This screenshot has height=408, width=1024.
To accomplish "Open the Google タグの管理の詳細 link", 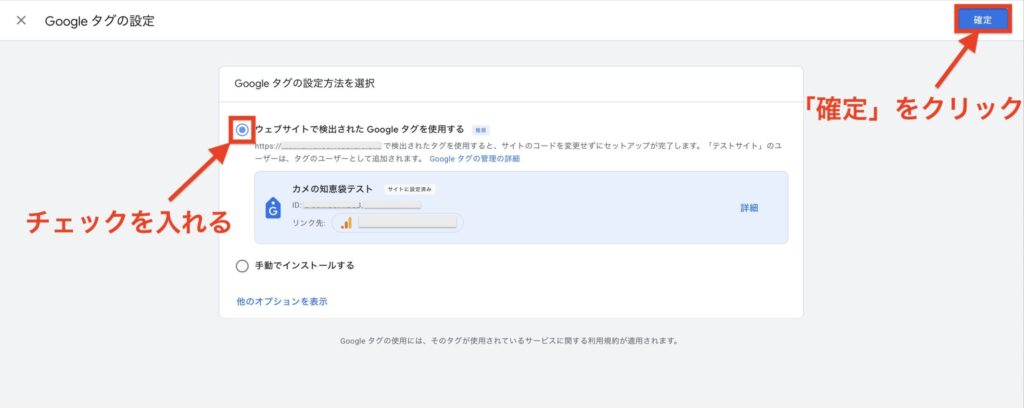I will tap(474, 159).
